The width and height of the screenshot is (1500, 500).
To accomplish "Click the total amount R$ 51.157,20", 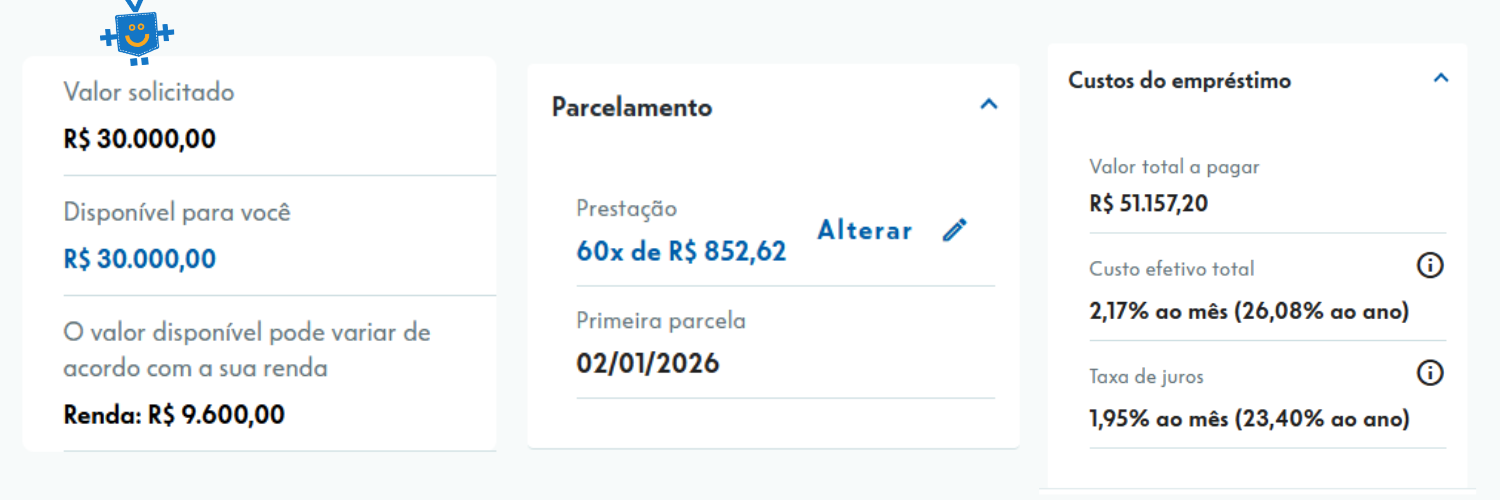I will (1149, 204).
